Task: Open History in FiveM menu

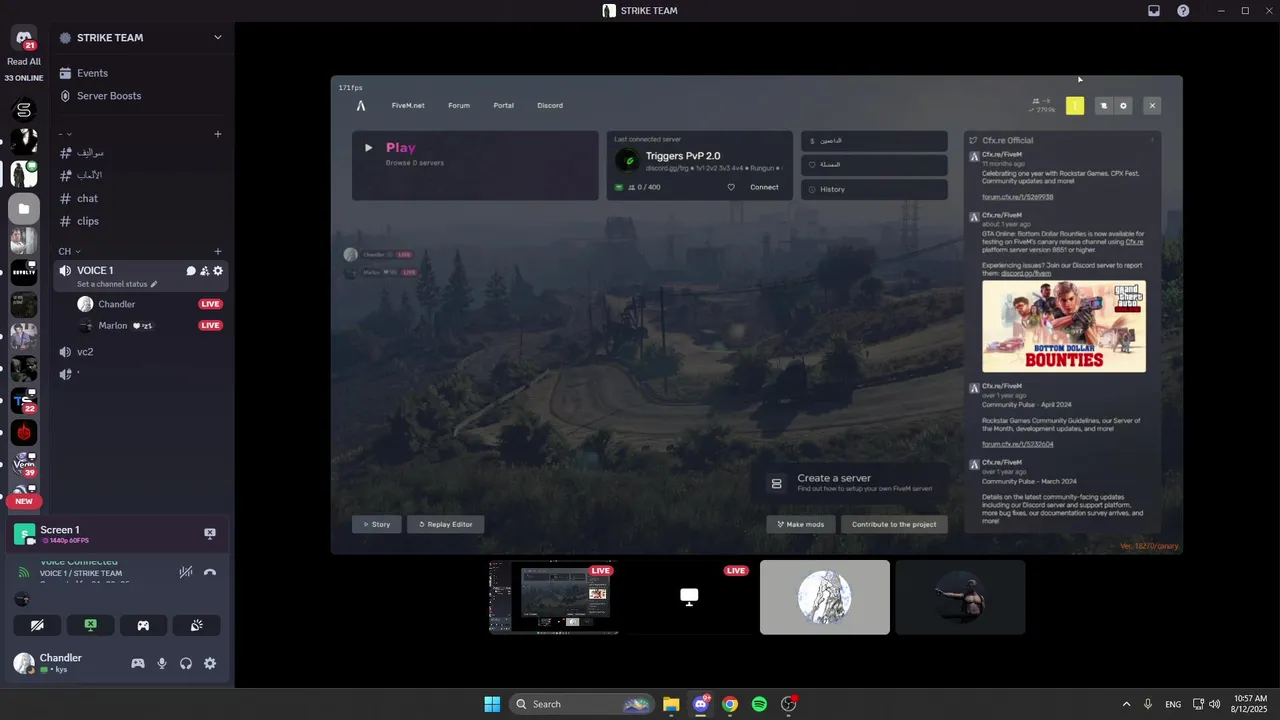Action: (874, 189)
